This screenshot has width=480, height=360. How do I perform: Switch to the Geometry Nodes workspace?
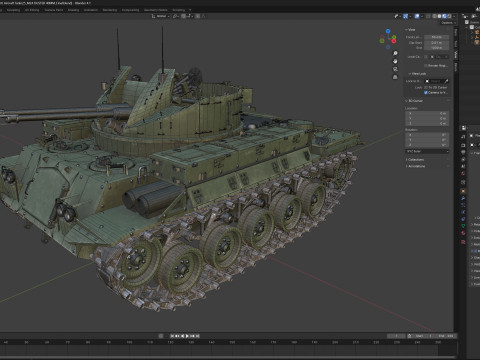tap(156, 10)
